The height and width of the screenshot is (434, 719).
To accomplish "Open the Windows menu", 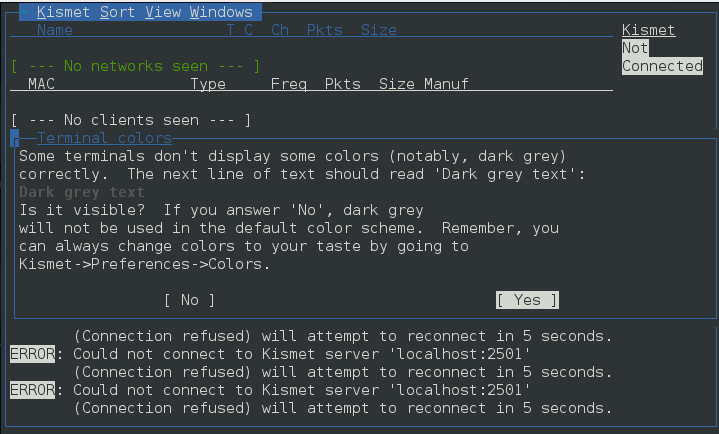I will tap(221, 12).
